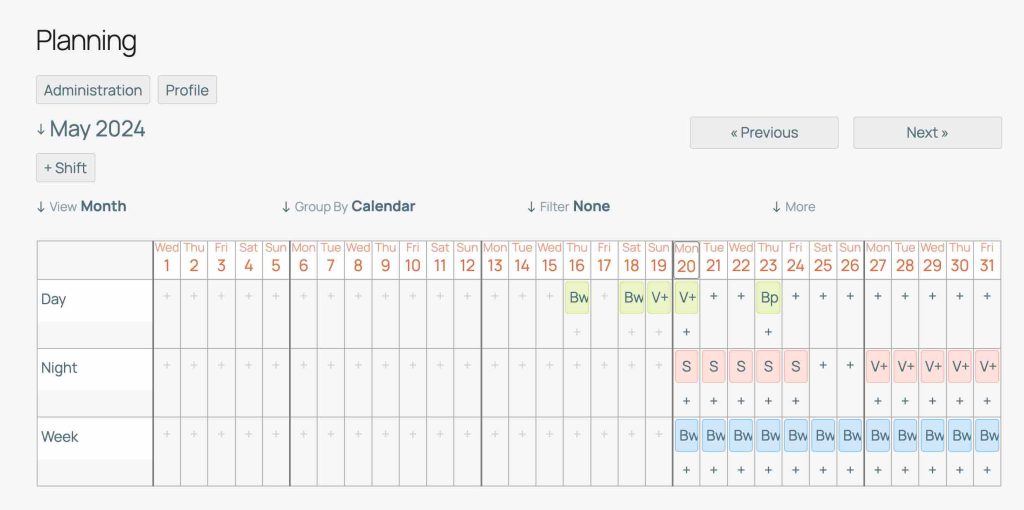This screenshot has width=1024, height=510.
Task: Expand the More options menu
Action: point(793,207)
